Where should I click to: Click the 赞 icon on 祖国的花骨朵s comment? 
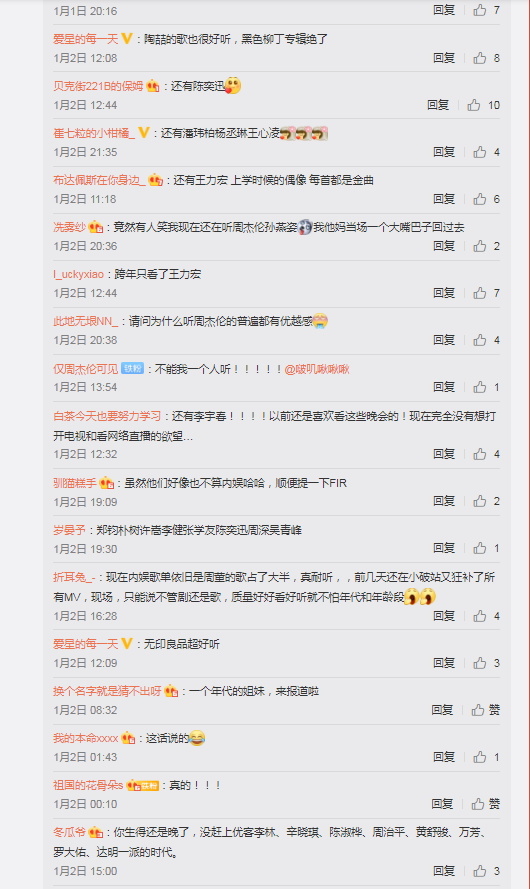478,804
